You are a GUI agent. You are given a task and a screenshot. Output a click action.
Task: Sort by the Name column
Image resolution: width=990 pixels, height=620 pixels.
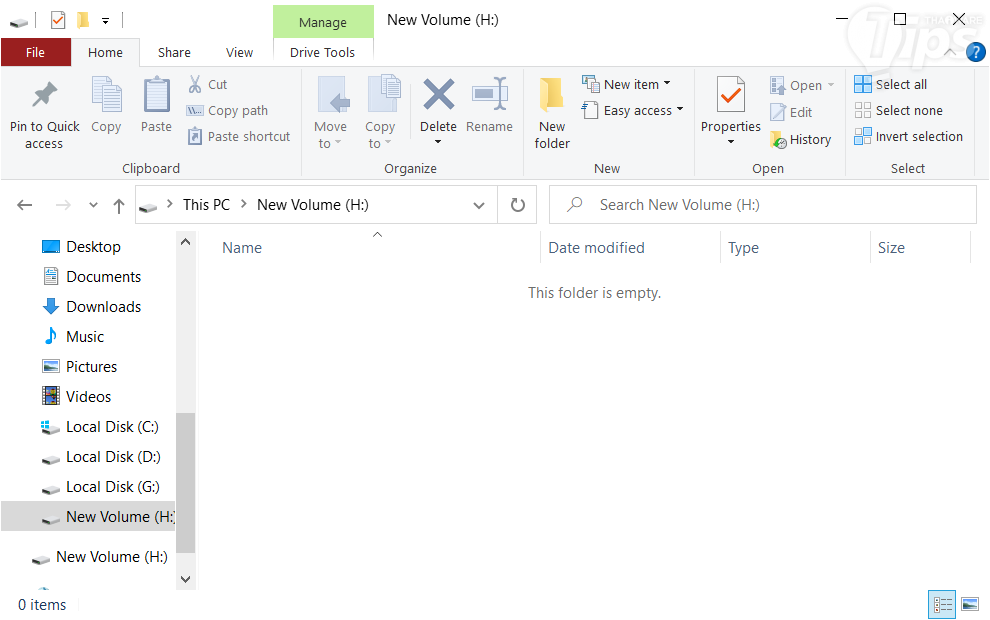pos(242,247)
